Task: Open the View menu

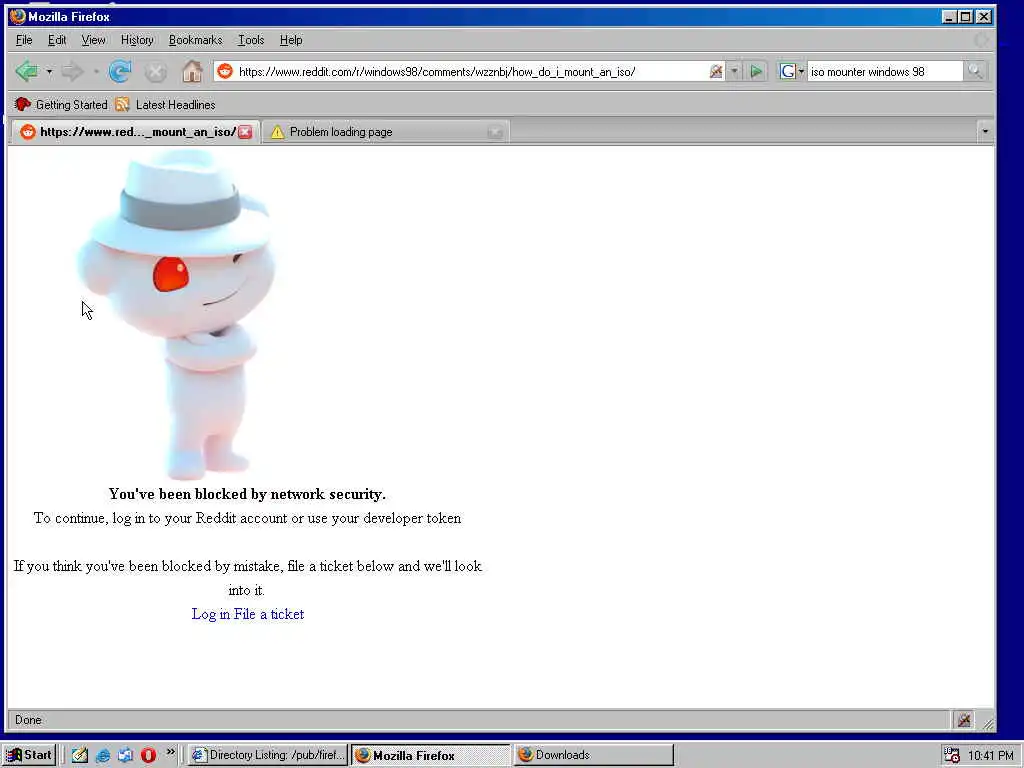Action: pos(93,40)
